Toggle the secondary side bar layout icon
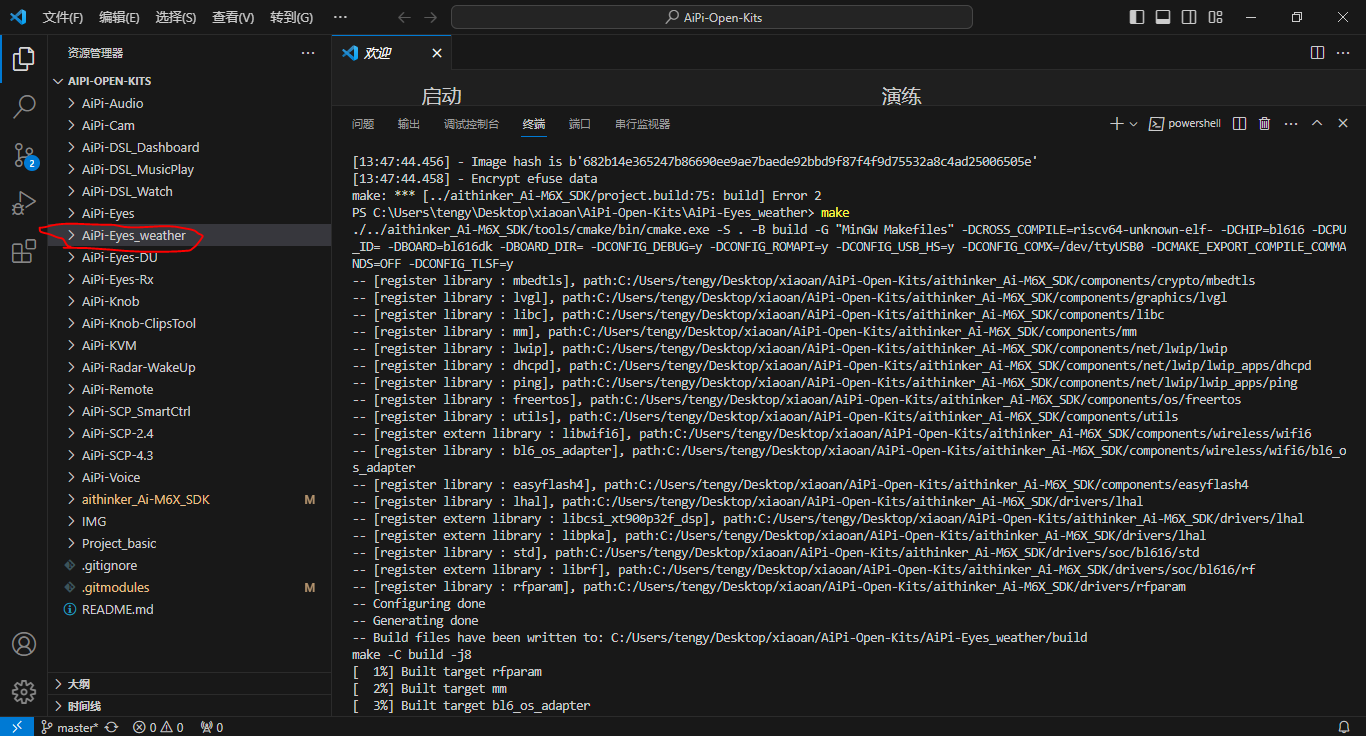 1189,17
